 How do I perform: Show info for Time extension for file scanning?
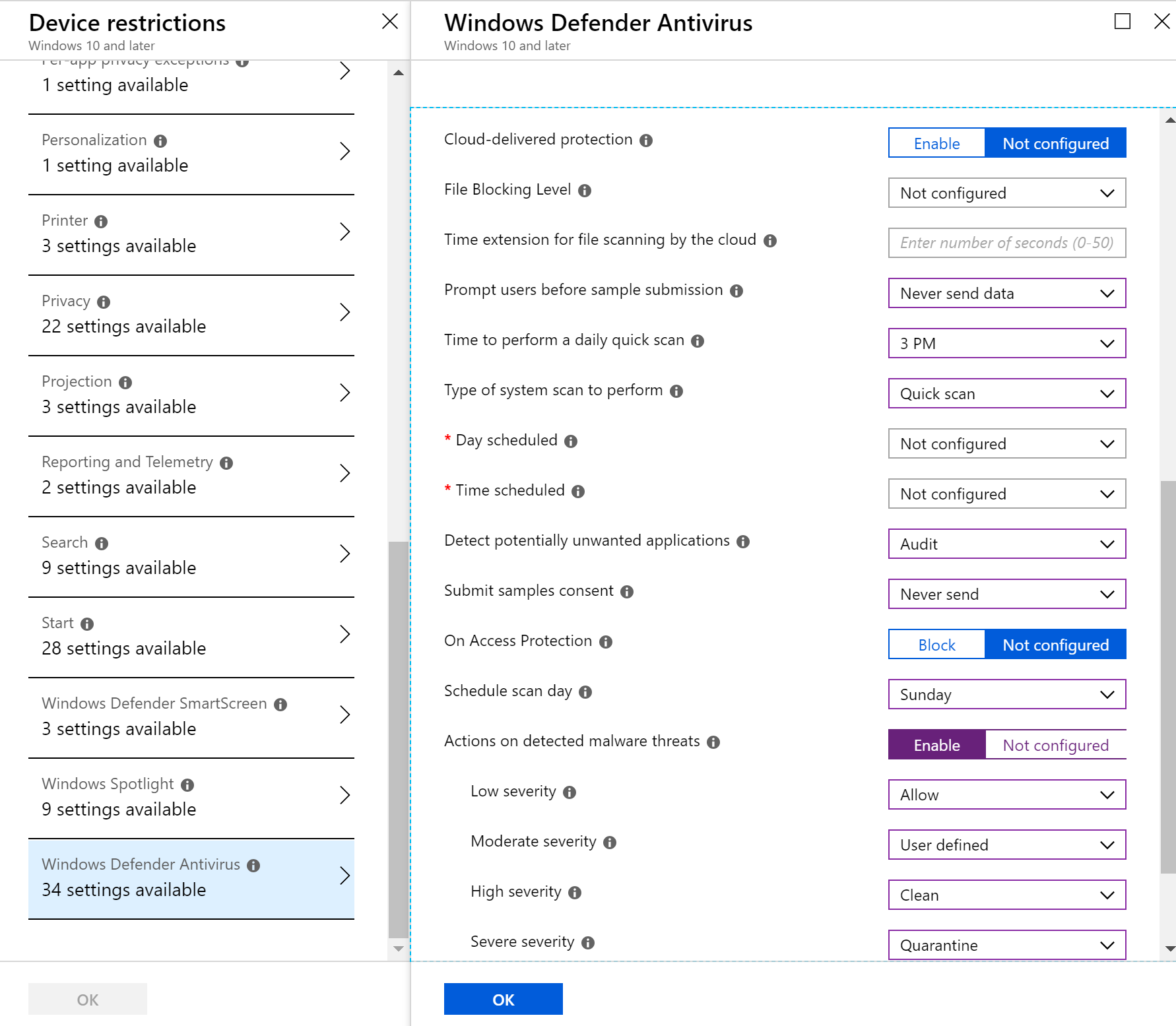click(x=770, y=241)
